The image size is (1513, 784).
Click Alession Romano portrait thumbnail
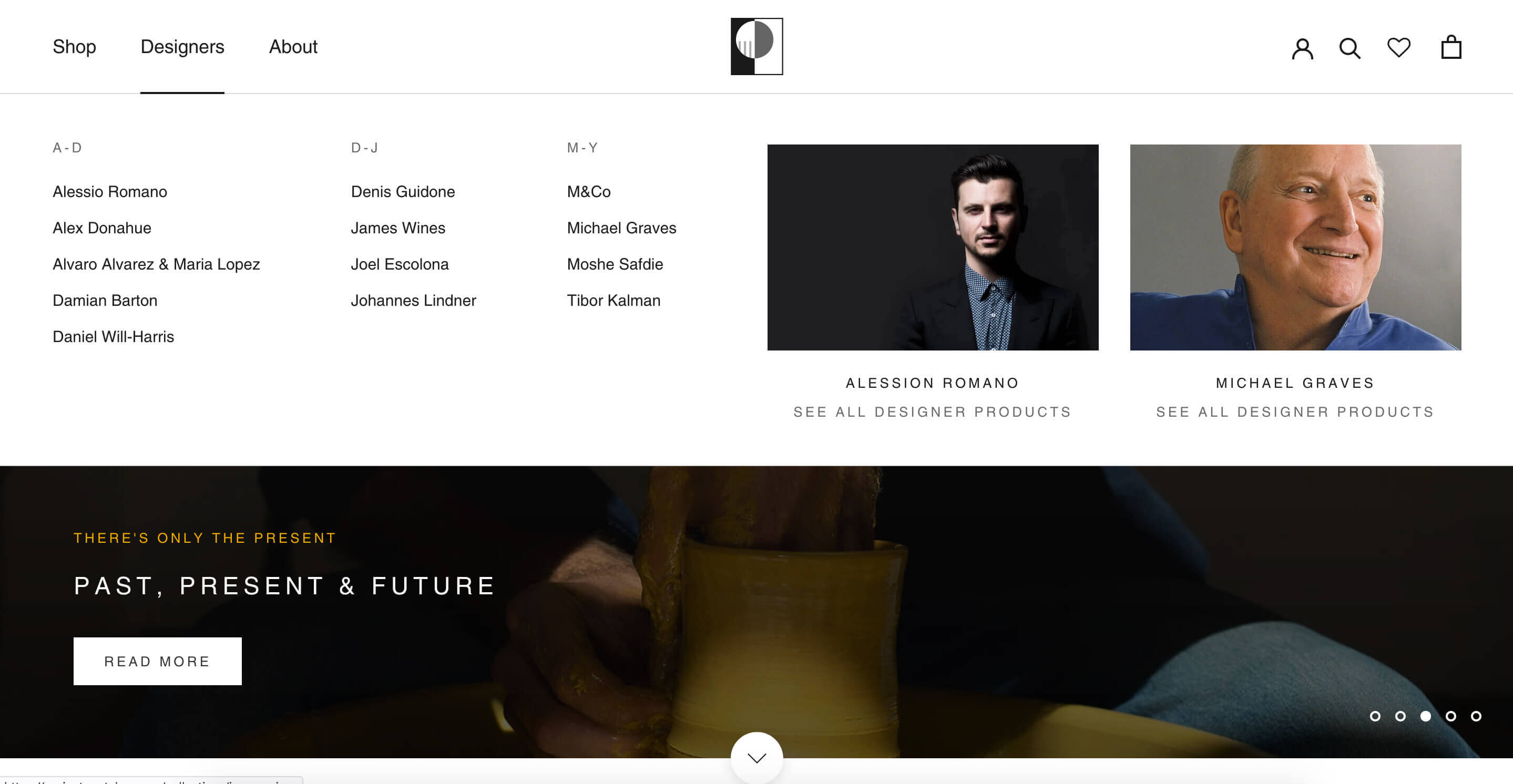coord(933,247)
